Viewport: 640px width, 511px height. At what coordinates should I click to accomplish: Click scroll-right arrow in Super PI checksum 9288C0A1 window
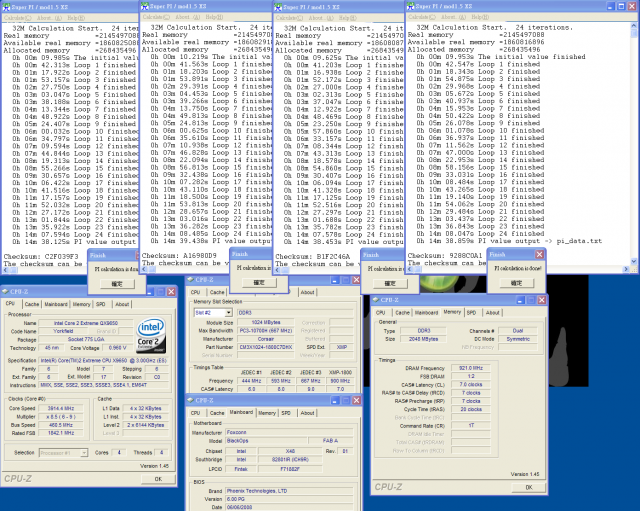[626, 269]
